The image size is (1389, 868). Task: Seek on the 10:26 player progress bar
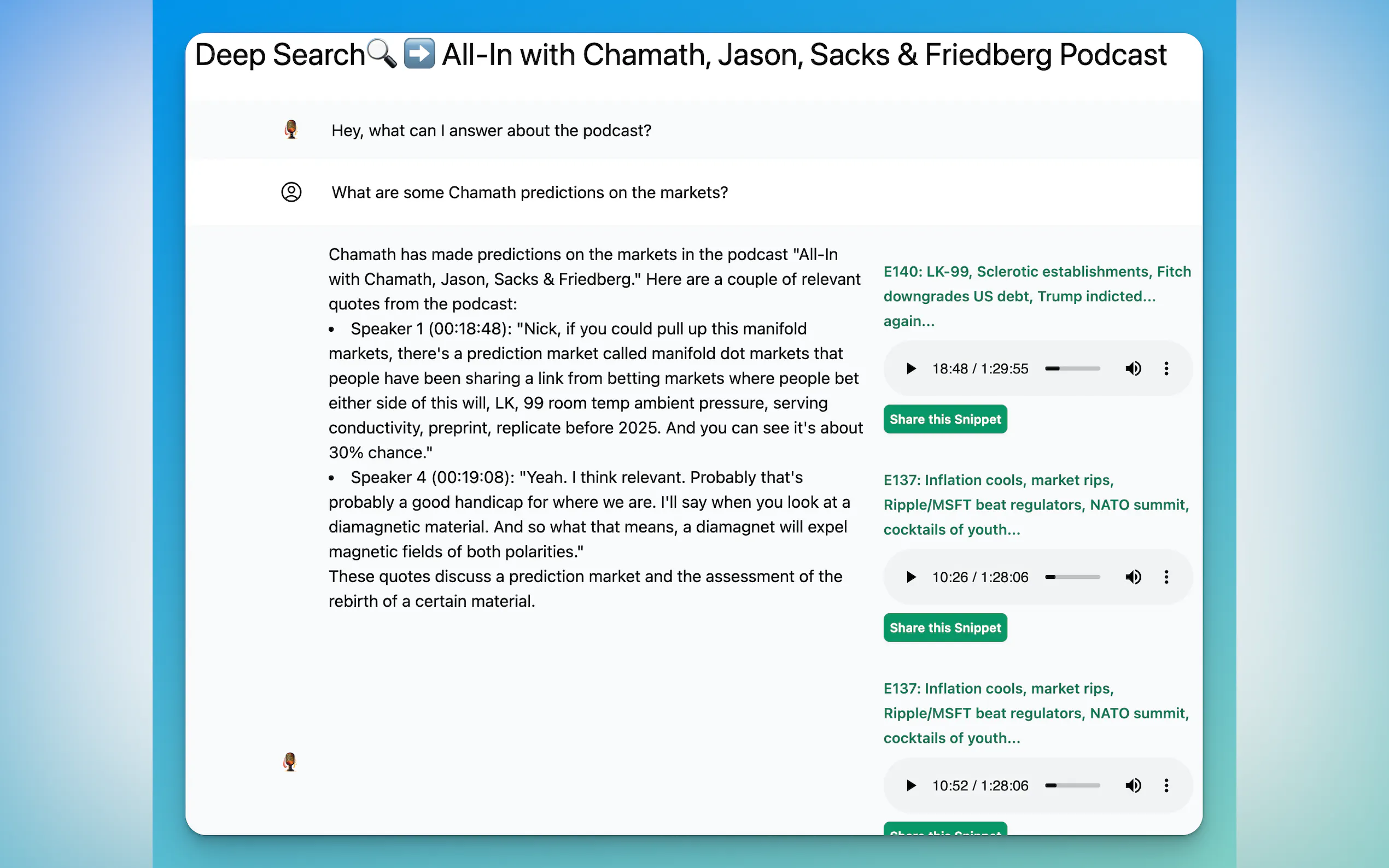pyautogui.click(x=1072, y=577)
